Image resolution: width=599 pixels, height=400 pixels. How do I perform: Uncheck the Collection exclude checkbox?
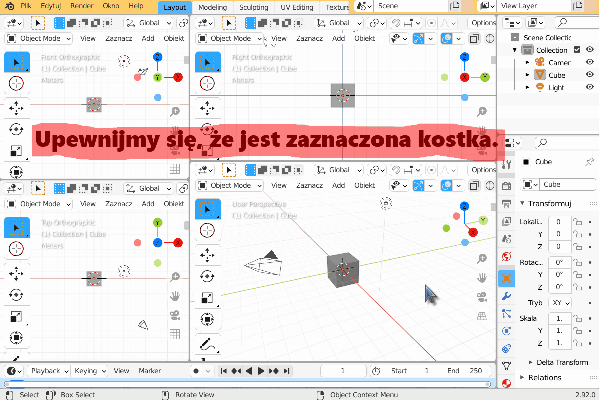click(577, 50)
